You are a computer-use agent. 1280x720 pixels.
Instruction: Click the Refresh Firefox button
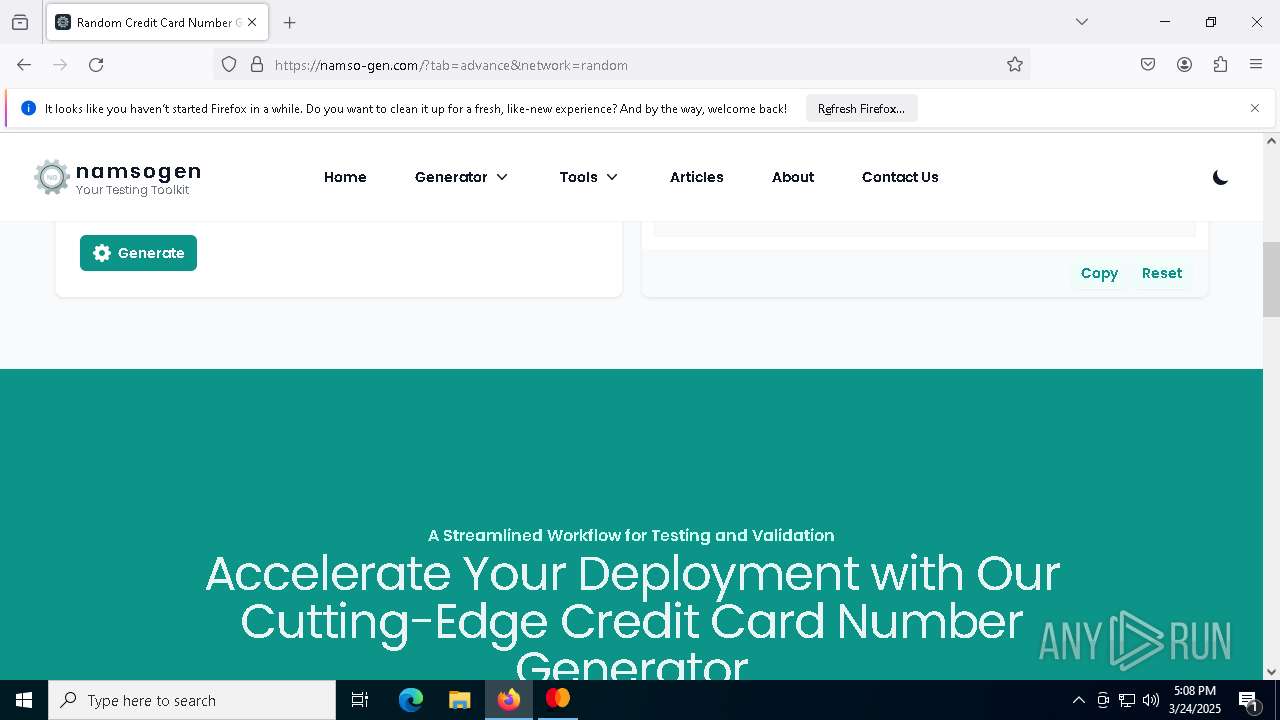(x=861, y=108)
